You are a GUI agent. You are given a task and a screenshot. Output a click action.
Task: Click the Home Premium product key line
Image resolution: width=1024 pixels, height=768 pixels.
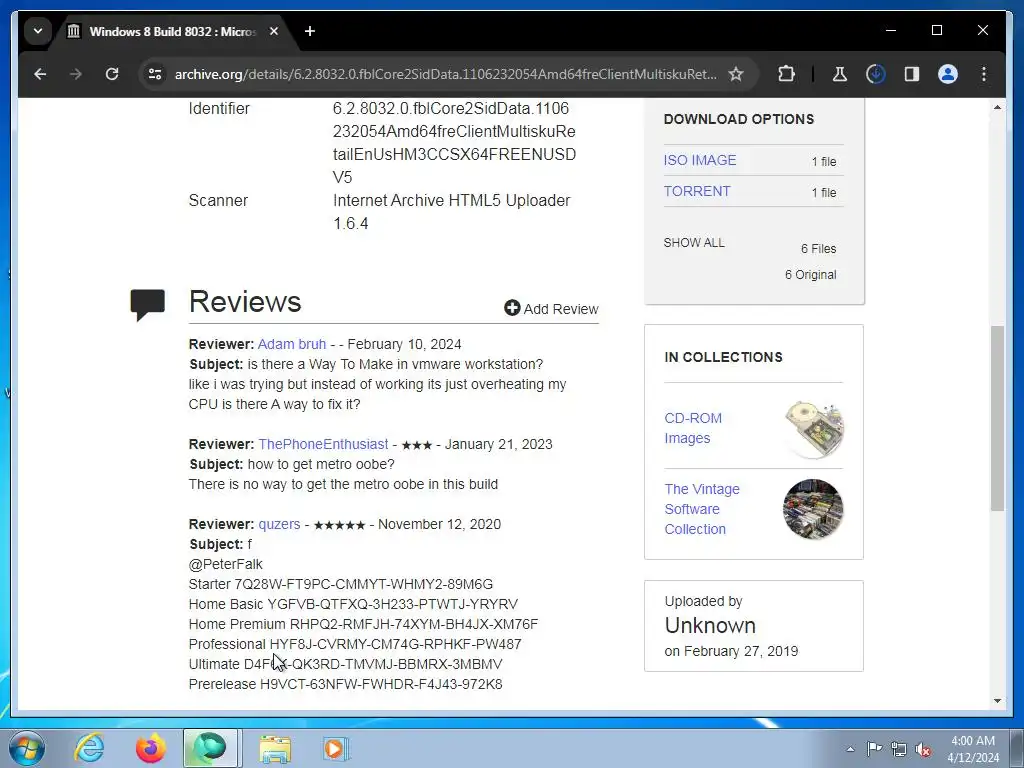363,624
